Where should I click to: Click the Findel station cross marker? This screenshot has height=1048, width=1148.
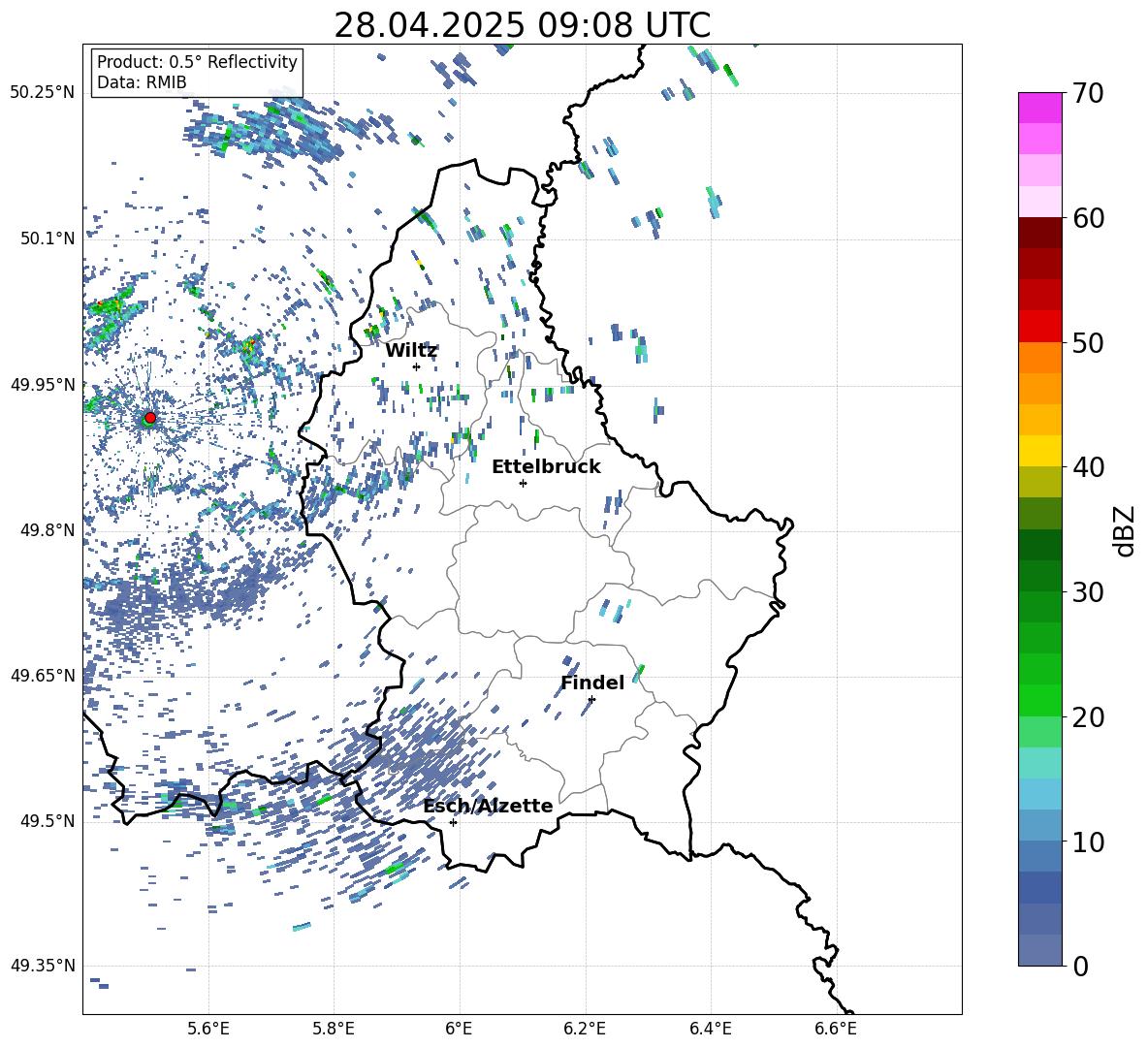(591, 699)
